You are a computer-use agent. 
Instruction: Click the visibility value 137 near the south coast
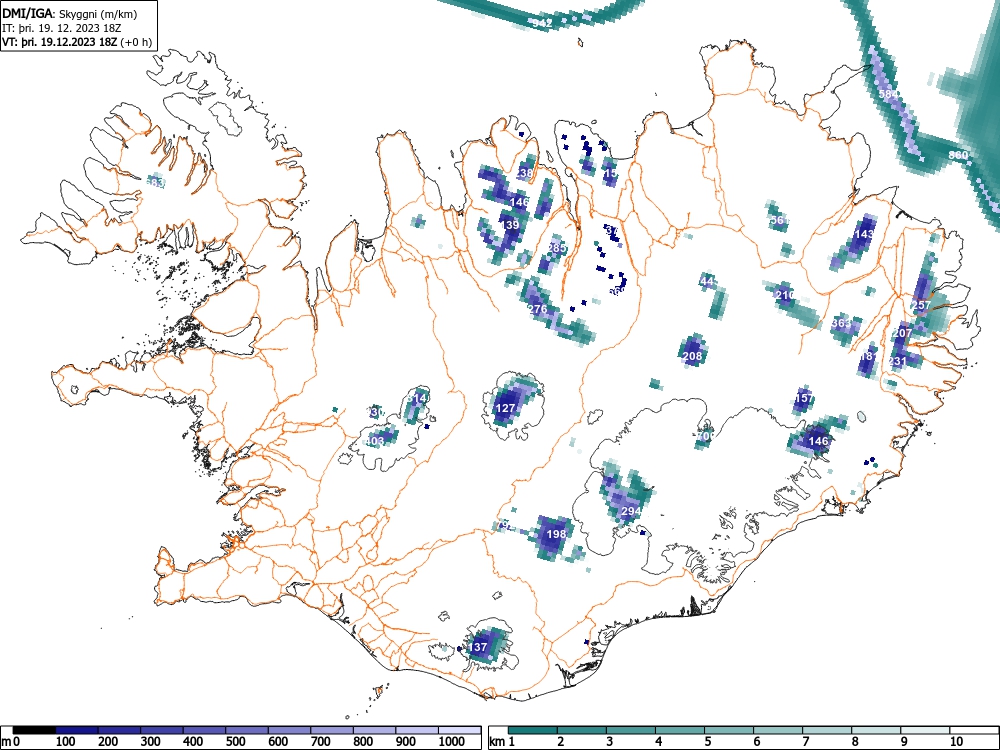[478, 647]
